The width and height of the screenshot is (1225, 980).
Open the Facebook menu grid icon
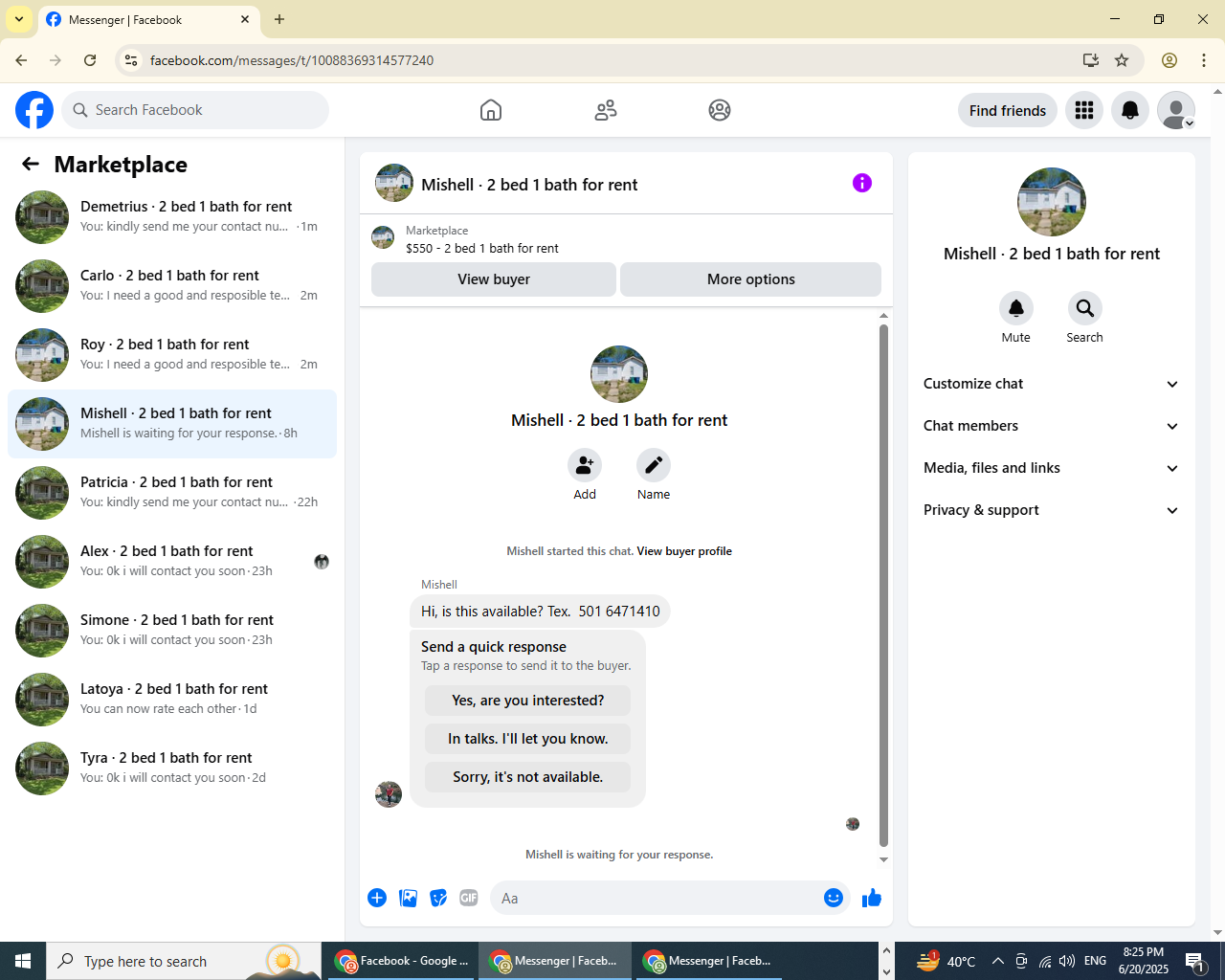point(1084,110)
